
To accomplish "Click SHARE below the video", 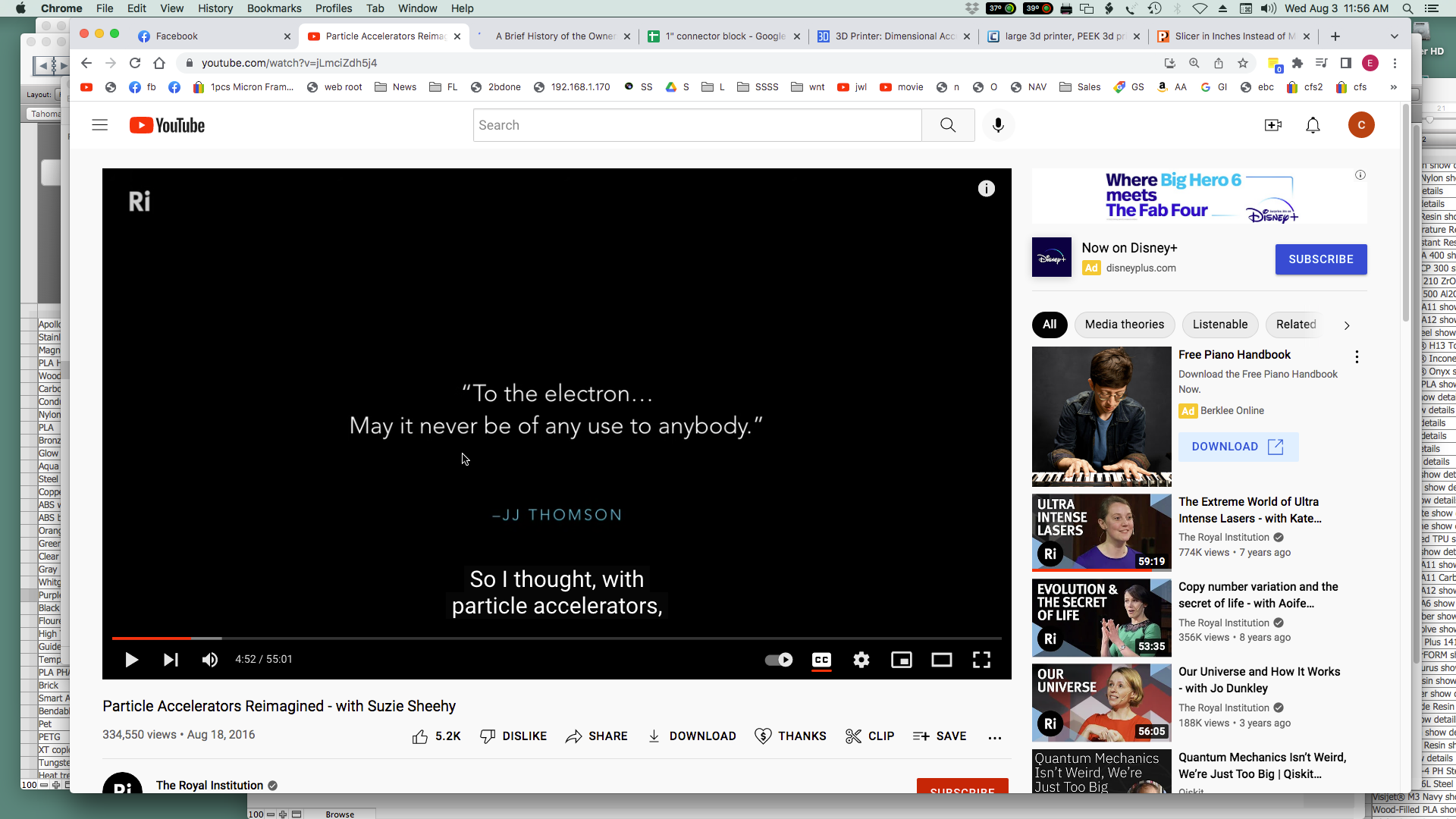I will pos(596,736).
